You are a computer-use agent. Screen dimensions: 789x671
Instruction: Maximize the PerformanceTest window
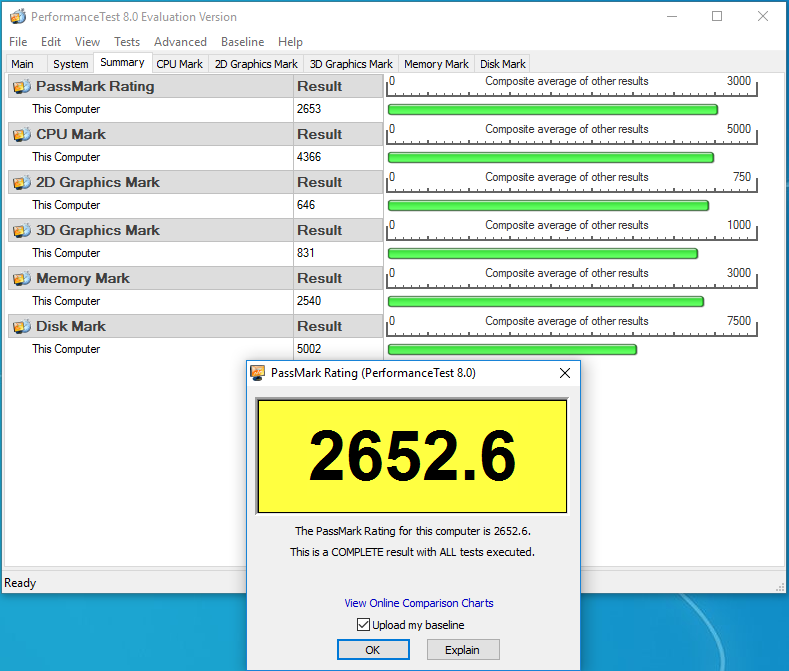pos(717,16)
